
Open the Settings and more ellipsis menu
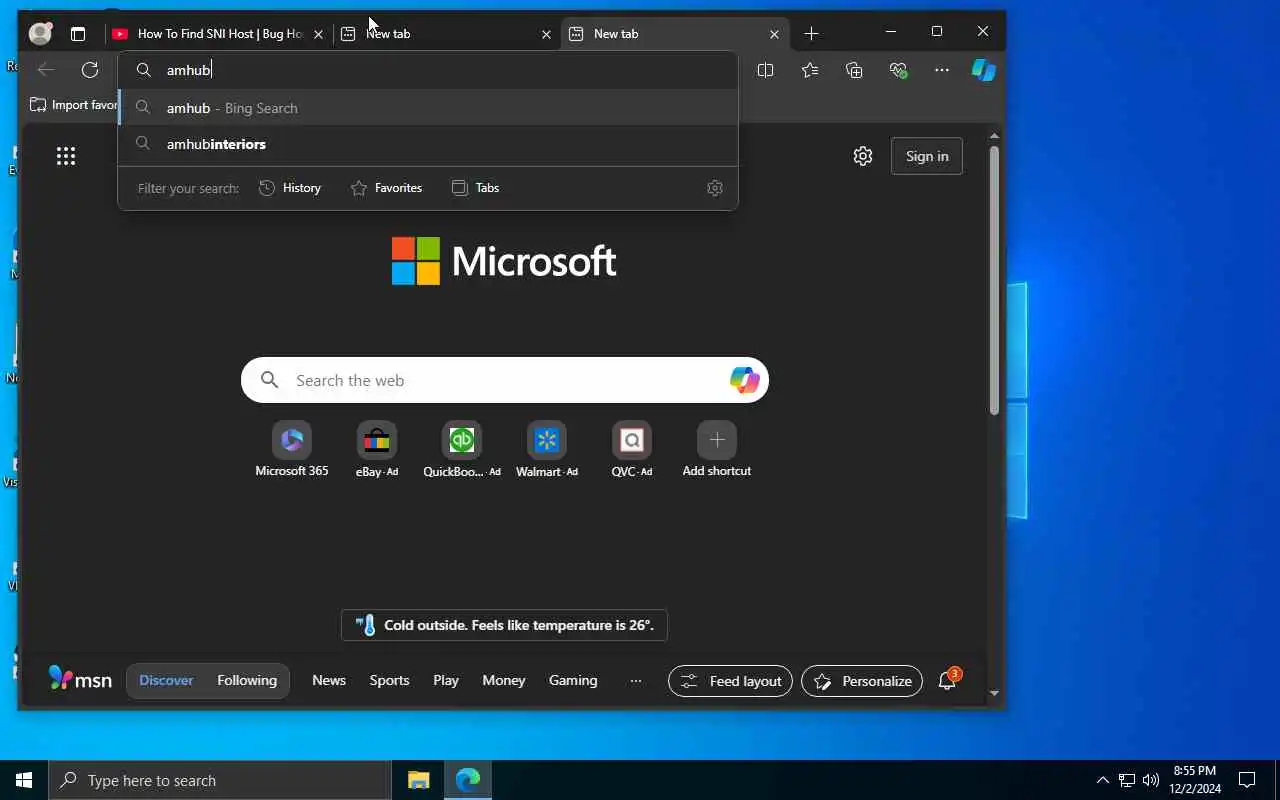(942, 70)
